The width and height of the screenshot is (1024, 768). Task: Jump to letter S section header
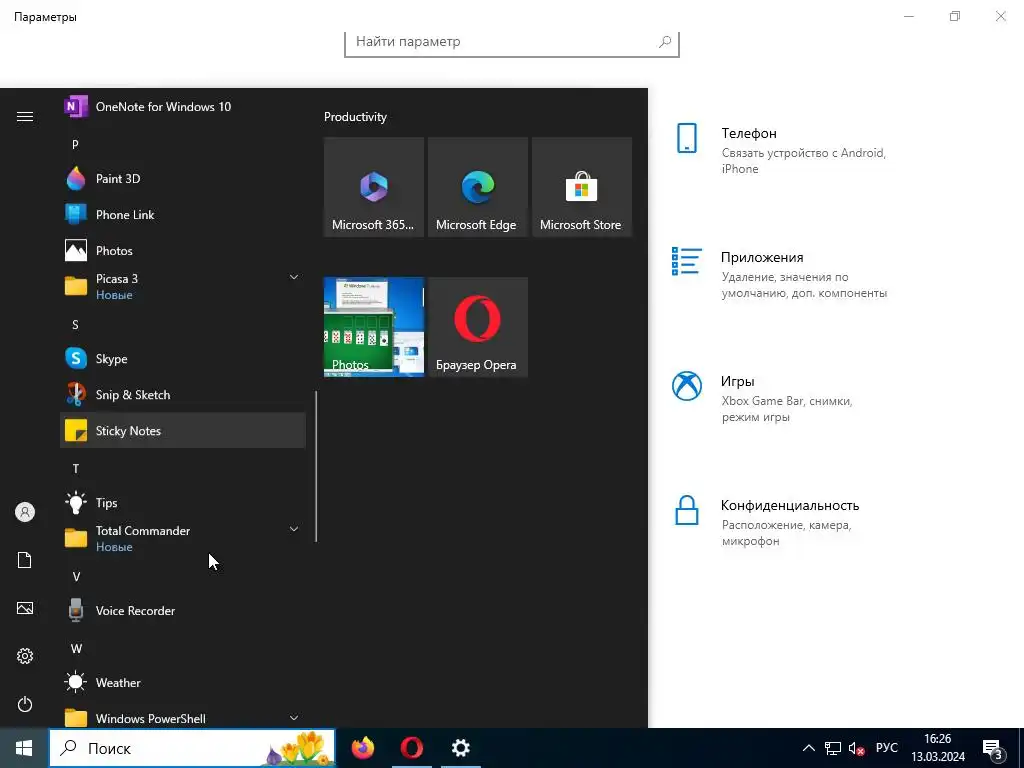tap(75, 325)
